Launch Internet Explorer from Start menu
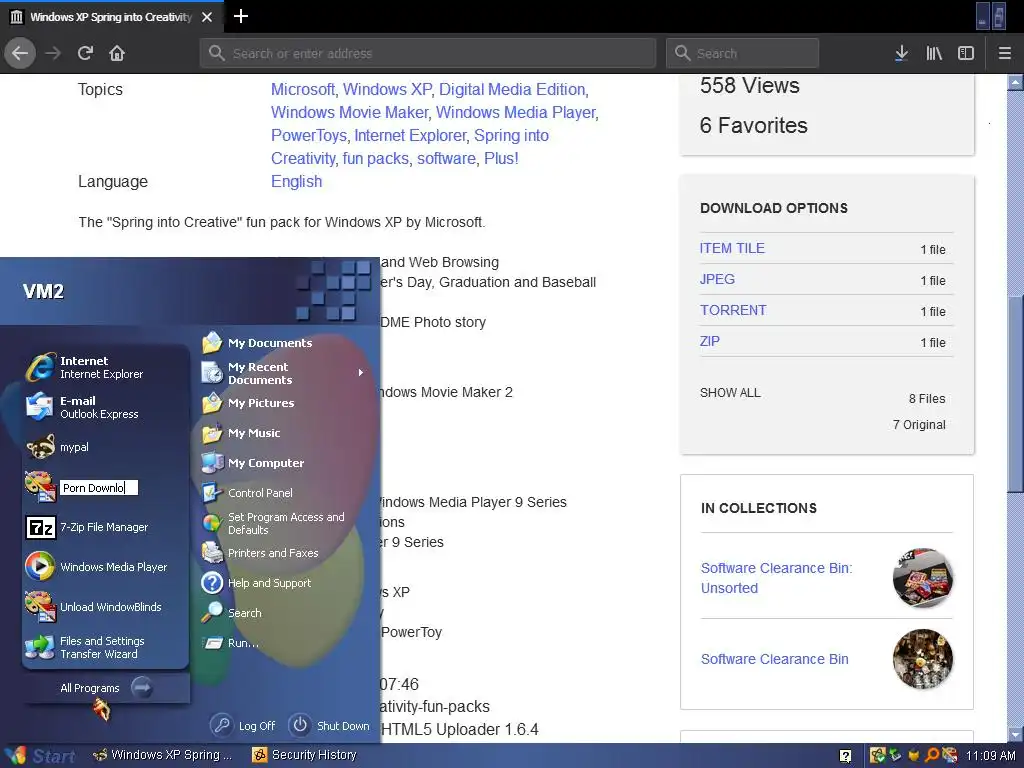The height and width of the screenshot is (768, 1024). click(x=104, y=367)
